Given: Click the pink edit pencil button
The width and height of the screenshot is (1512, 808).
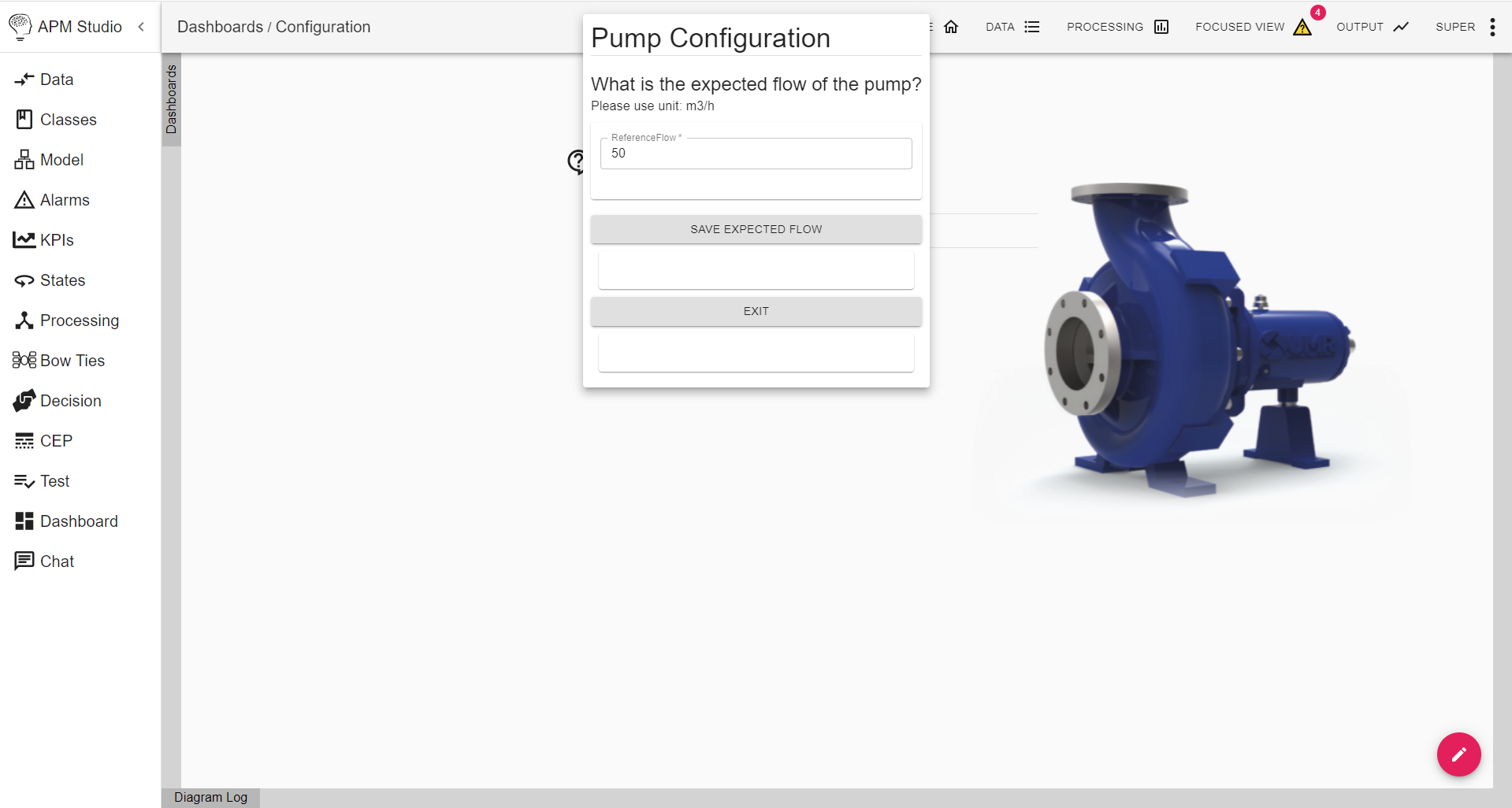Looking at the screenshot, I should point(1458,754).
